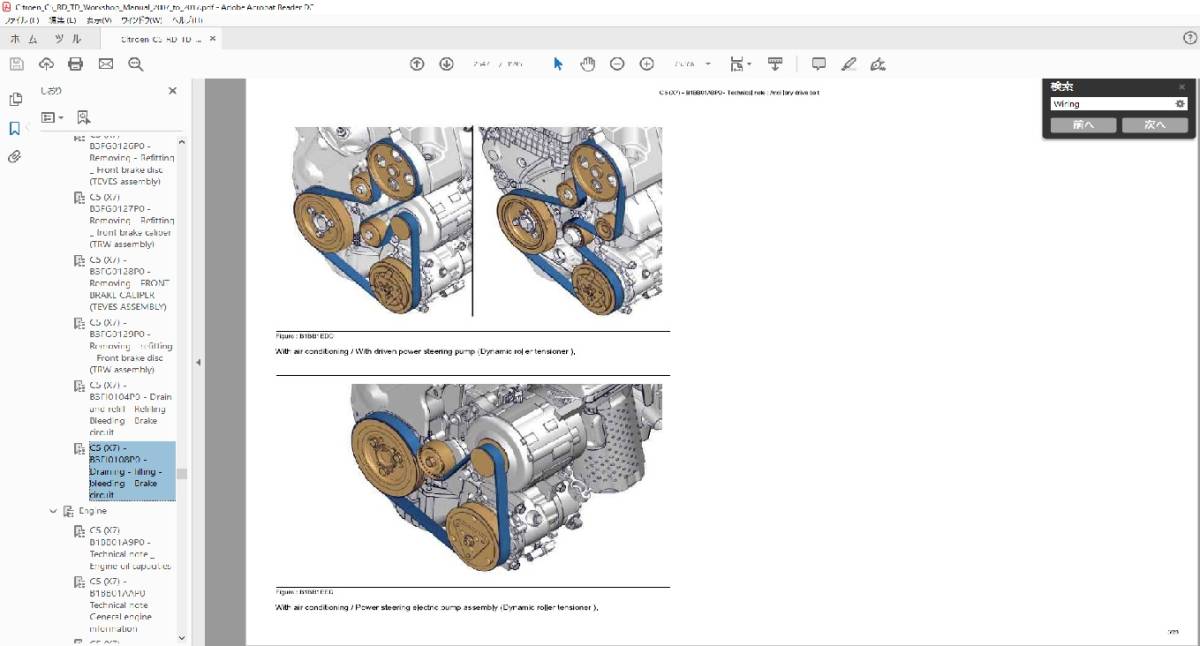
Task: Click the scrolling mode toolbar icon
Action: coord(775,64)
